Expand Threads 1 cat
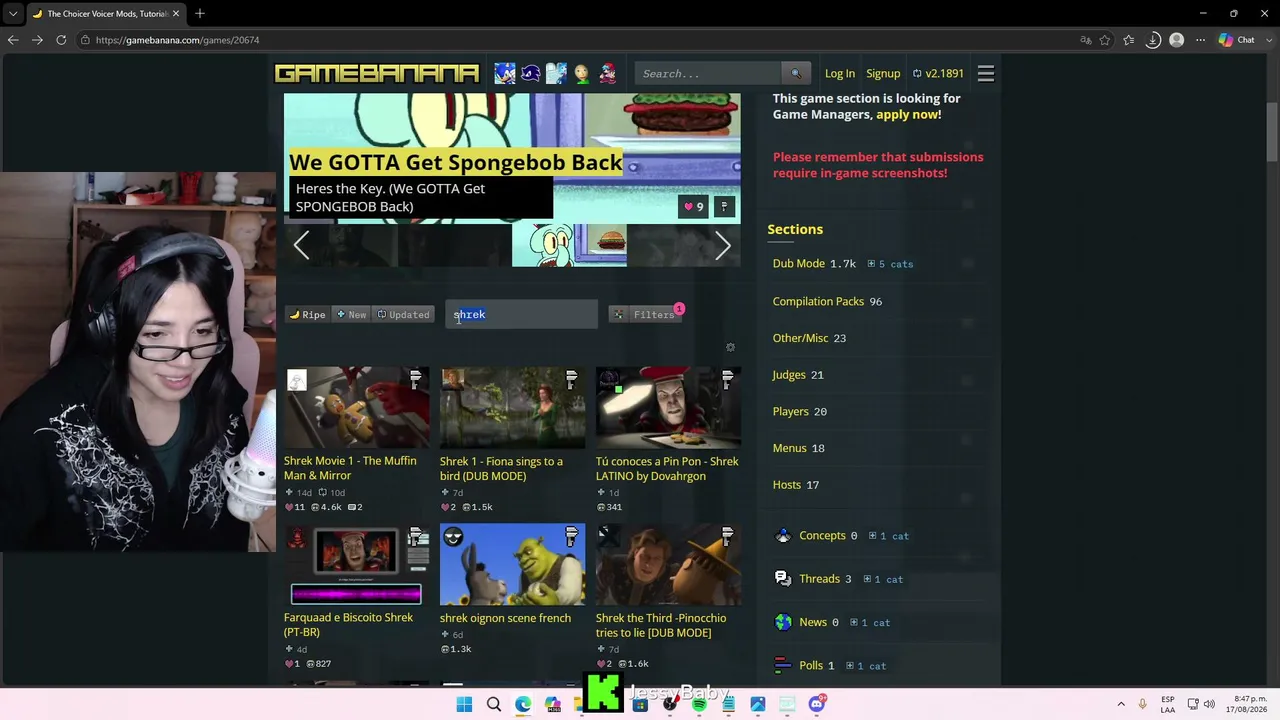 (882, 579)
